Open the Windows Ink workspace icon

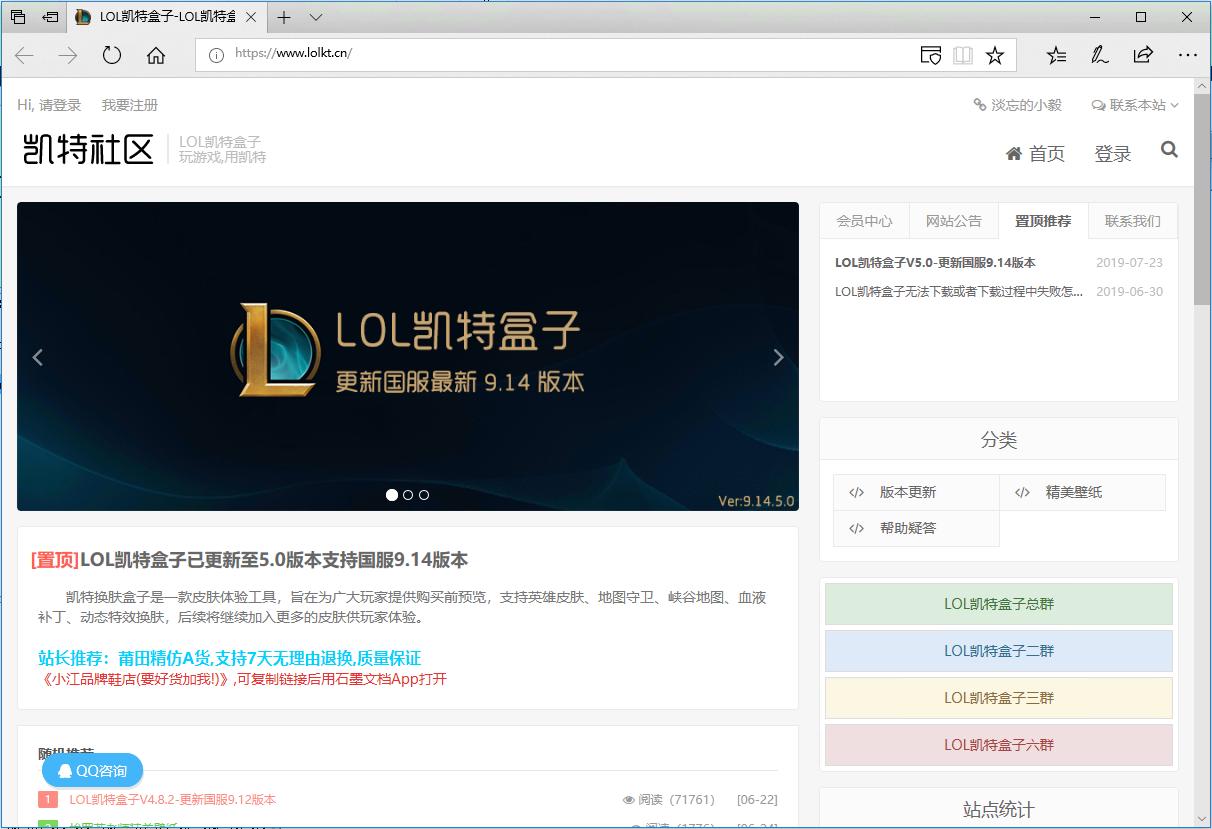point(1099,56)
